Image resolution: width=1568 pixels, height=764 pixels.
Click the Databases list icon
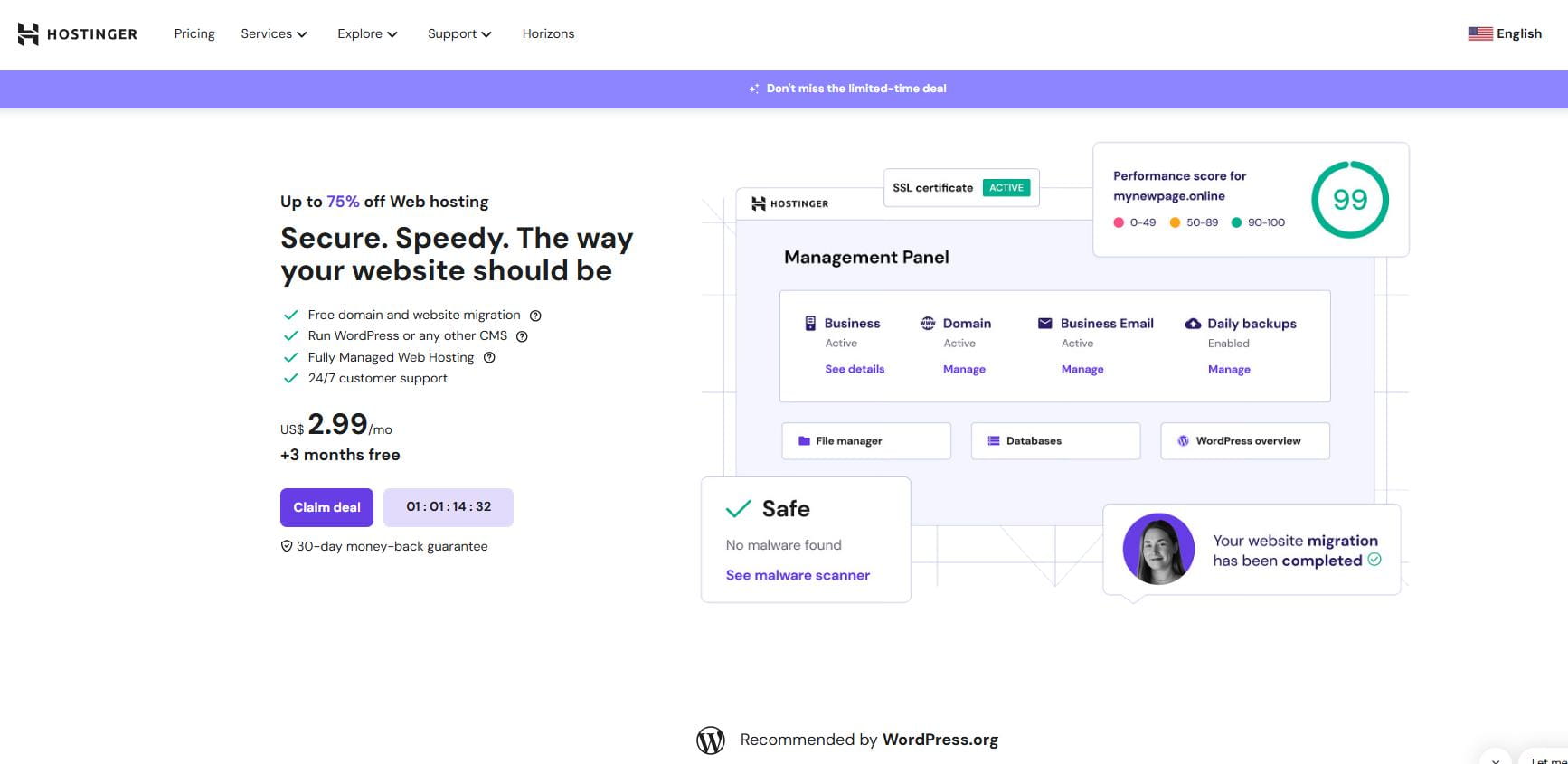[994, 441]
